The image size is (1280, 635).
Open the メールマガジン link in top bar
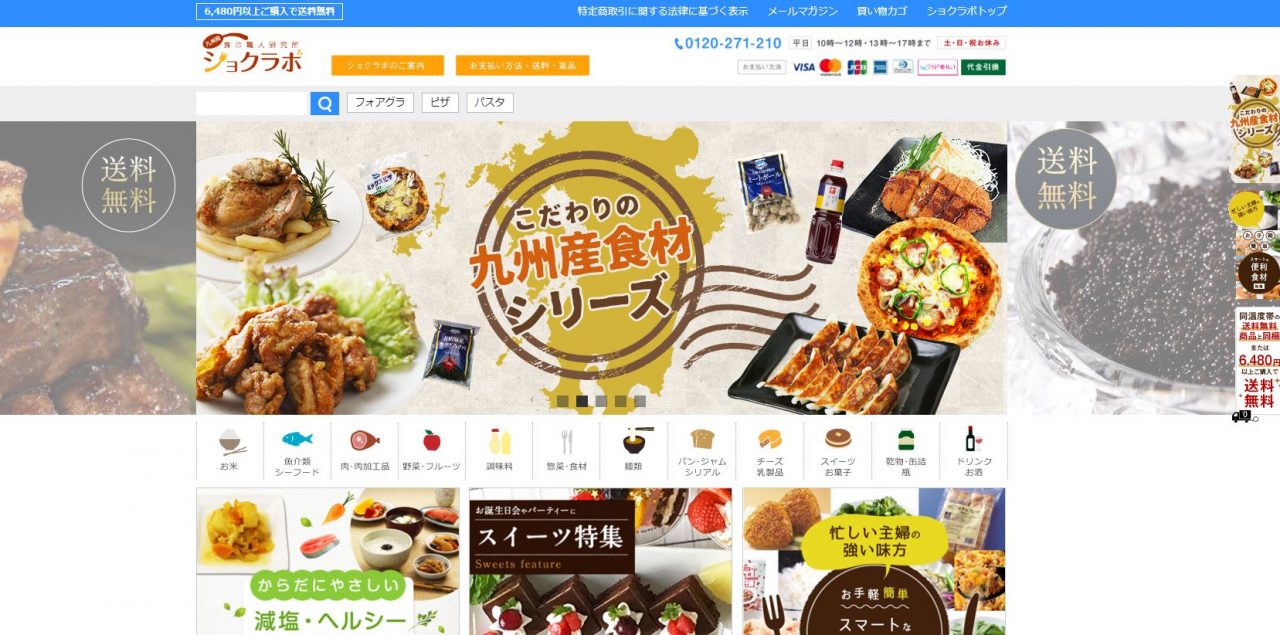(803, 11)
